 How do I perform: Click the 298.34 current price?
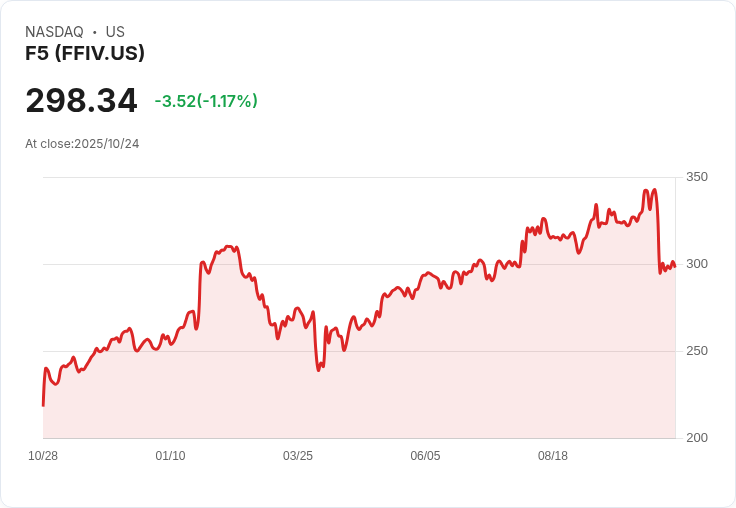pyautogui.click(x=81, y=101)
